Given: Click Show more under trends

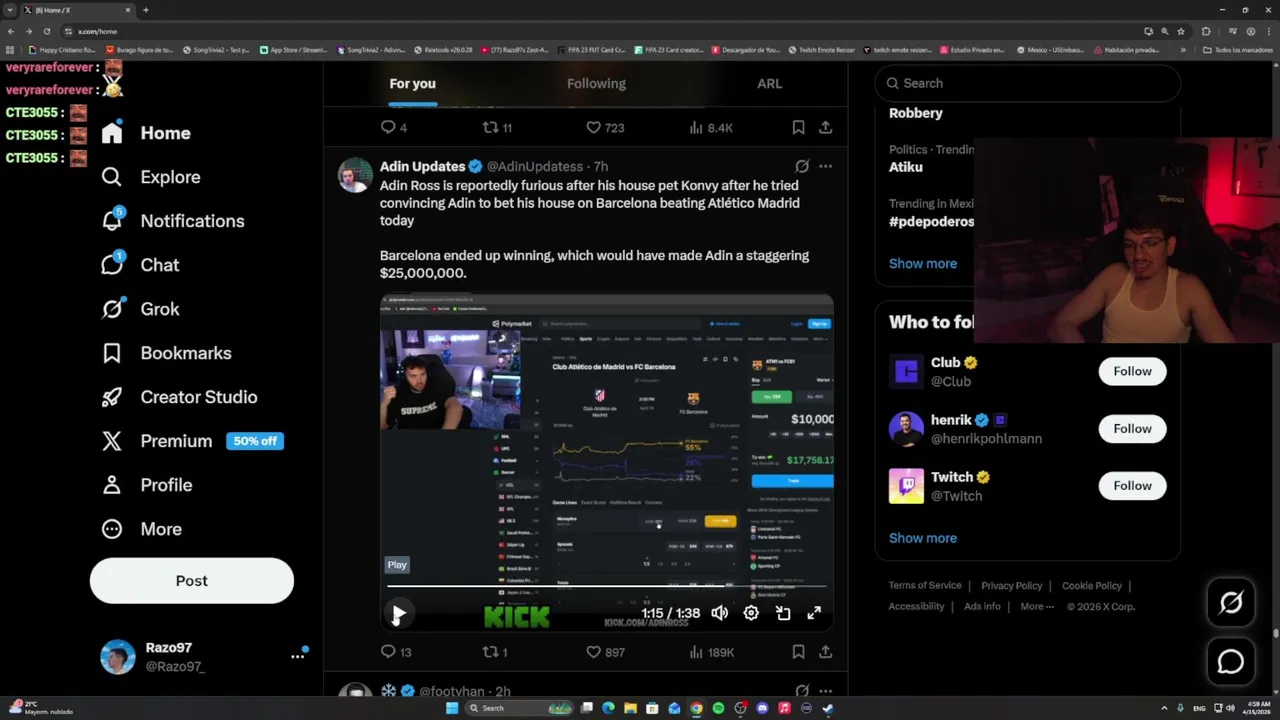Looking at the screenshot, I should 923,263.
